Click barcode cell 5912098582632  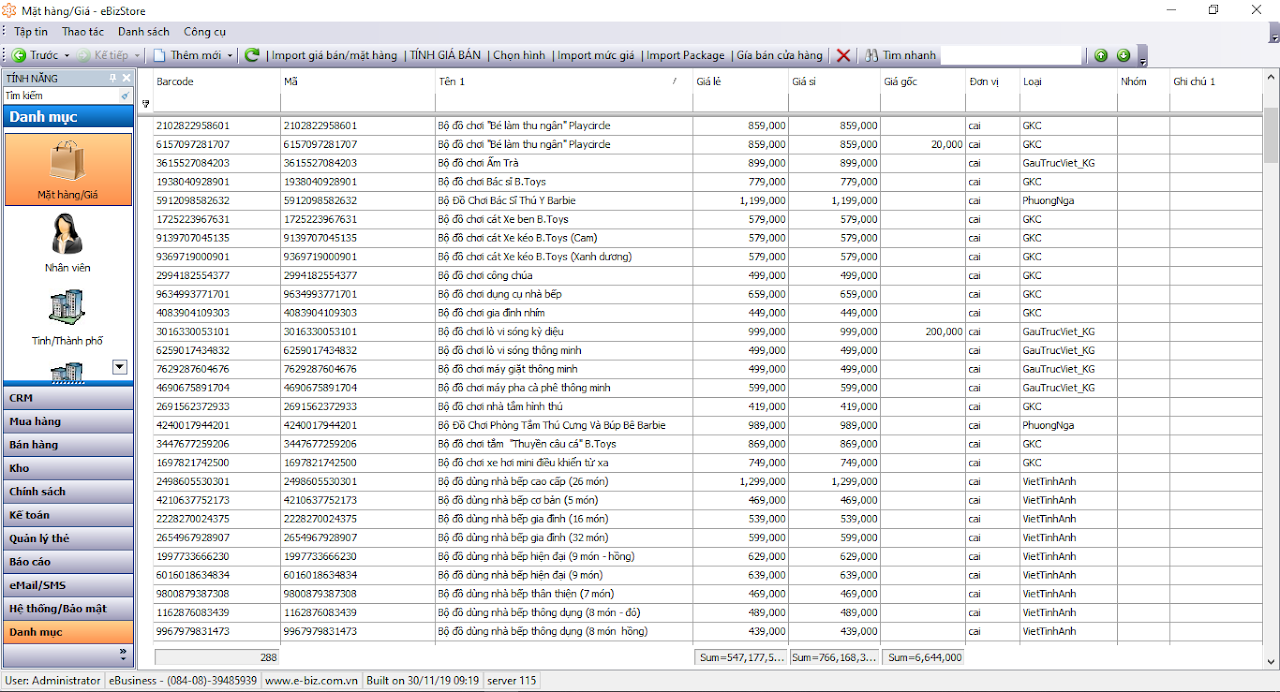[x=217, y=200]
